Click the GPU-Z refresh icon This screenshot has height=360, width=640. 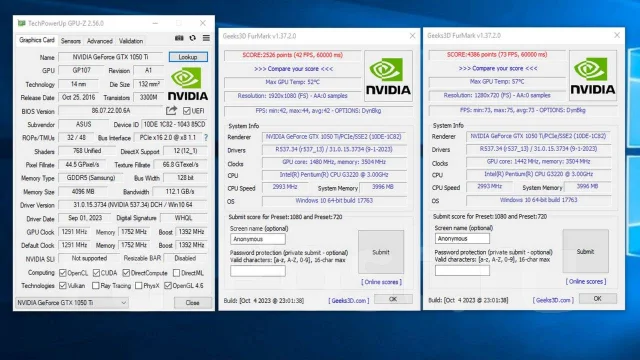click(x=193, y=38)
